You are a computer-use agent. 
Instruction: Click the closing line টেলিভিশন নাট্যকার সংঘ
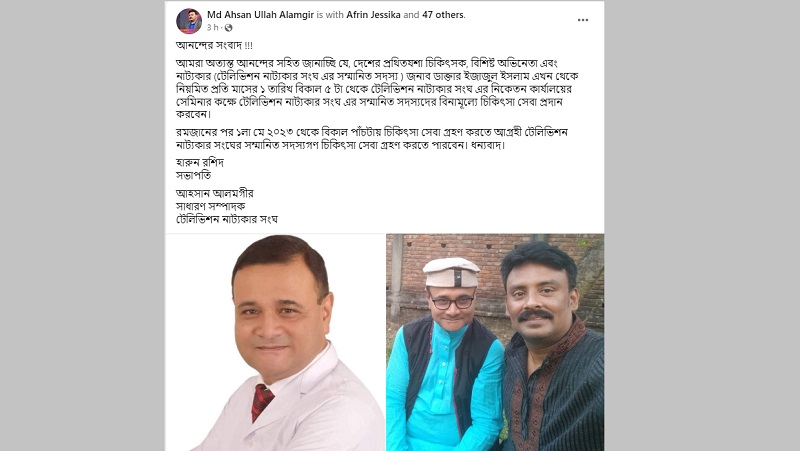pyautogui.click(x=227, y=219)
